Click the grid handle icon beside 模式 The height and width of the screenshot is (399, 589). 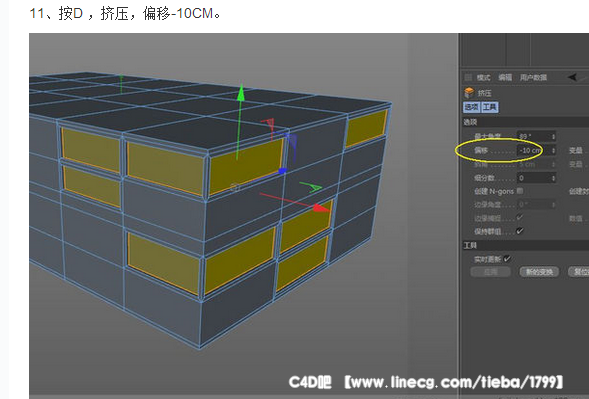pos(468,77)
